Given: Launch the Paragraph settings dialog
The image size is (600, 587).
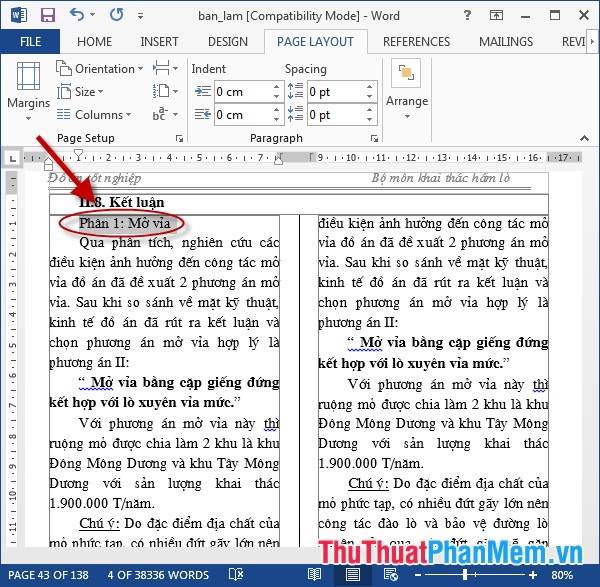Looking at the screenshot, I should 374,139.
